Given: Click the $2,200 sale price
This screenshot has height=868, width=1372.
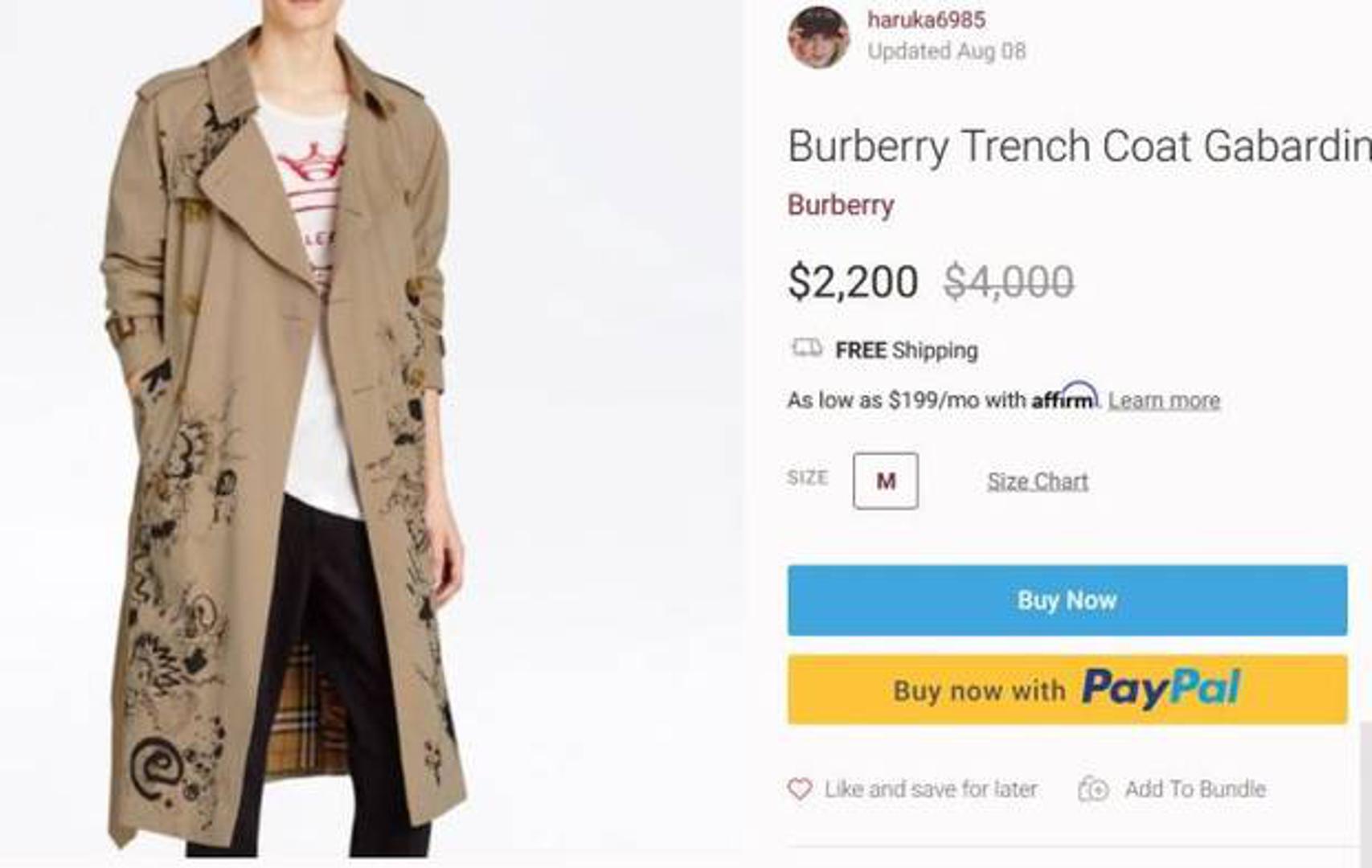Looking at the screenshot, I should click(853, 281).
